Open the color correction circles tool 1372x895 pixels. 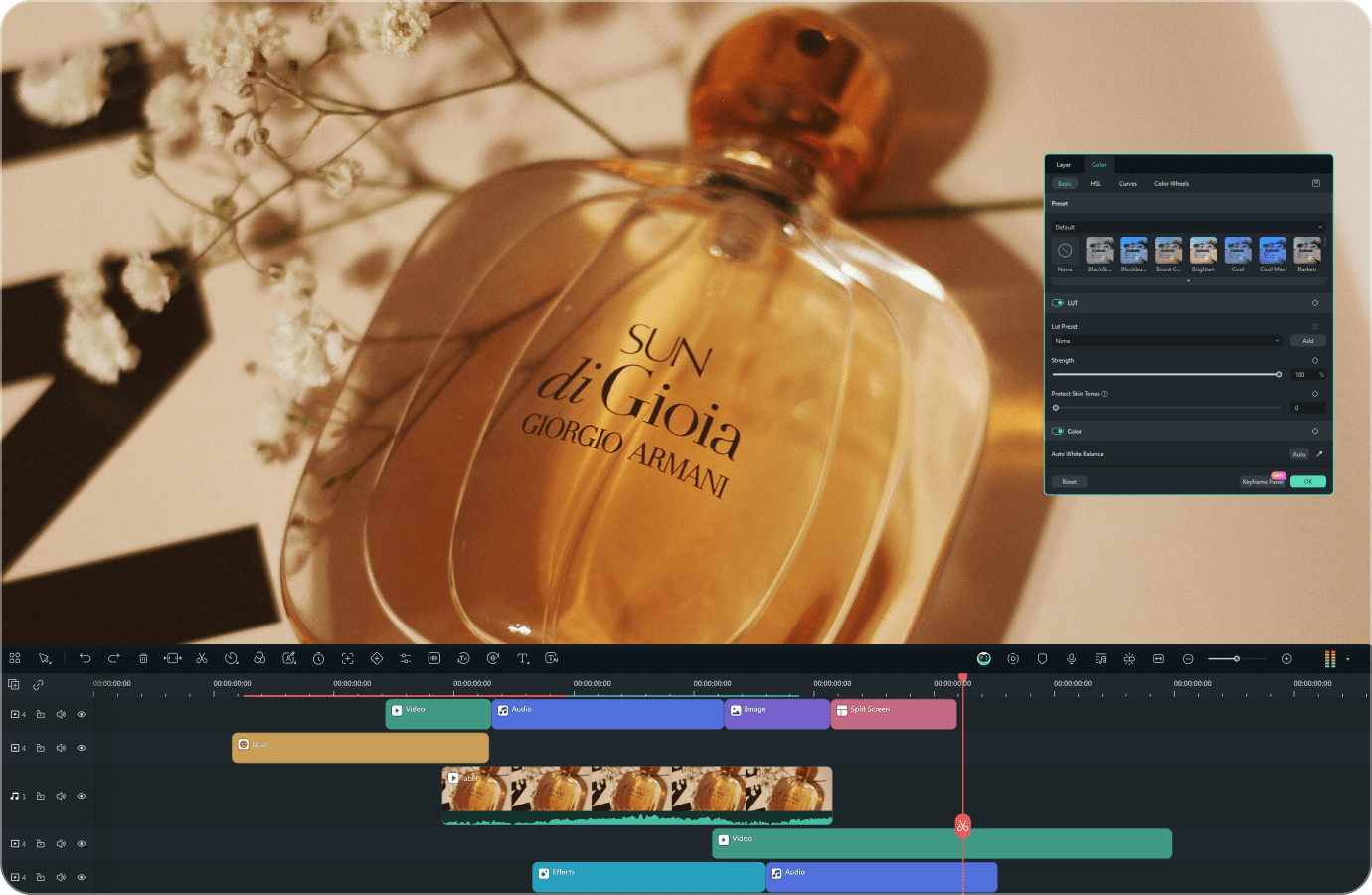pyautogui.click(x=259, y=658)
